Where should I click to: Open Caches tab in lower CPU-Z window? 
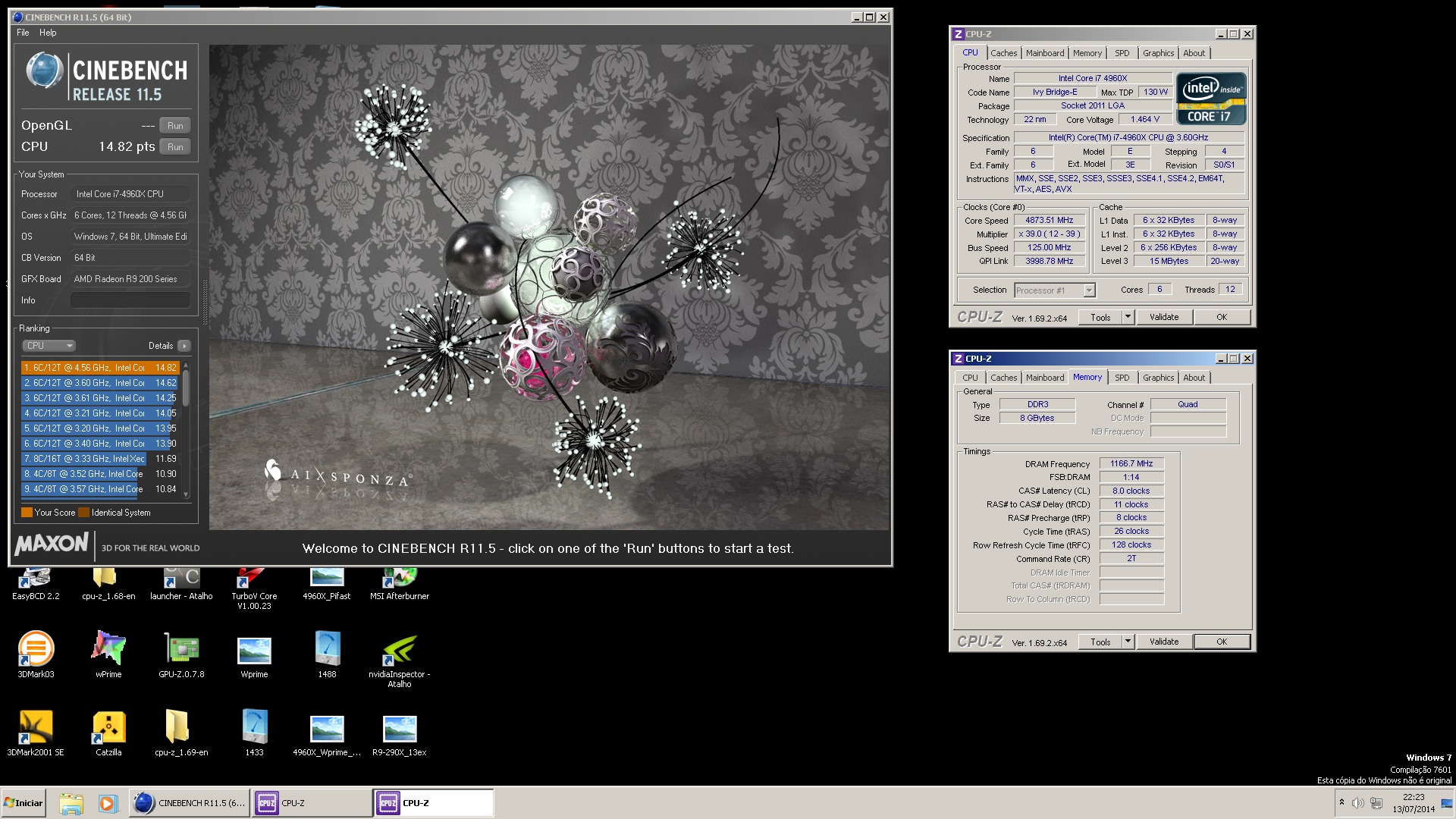[1003, 378]
